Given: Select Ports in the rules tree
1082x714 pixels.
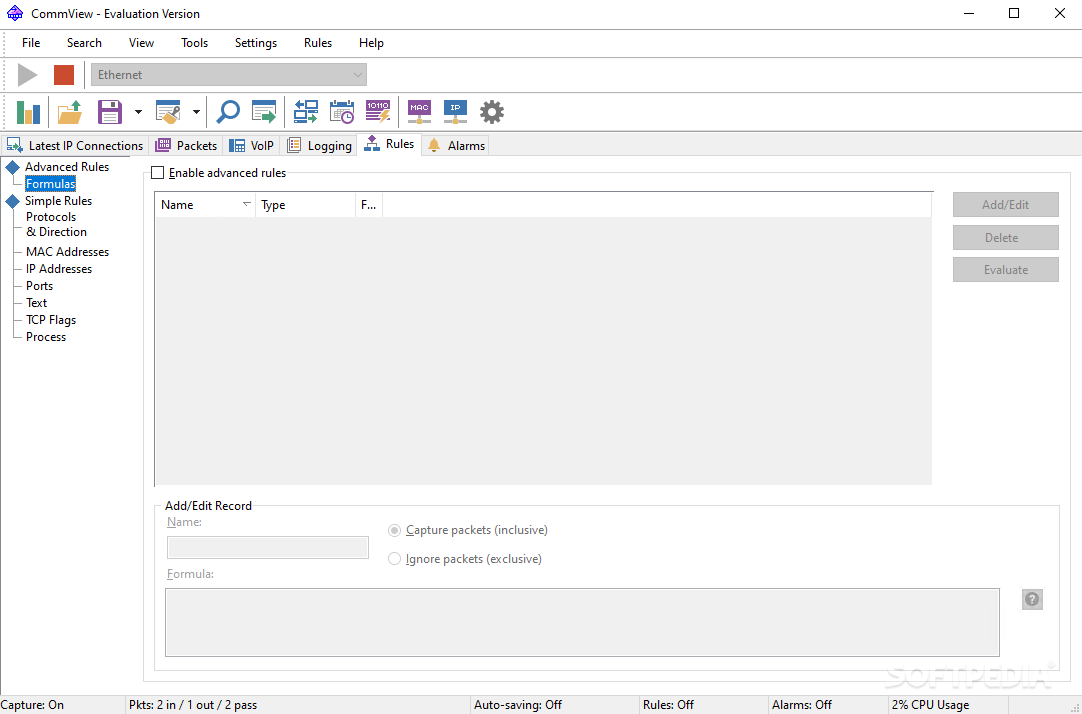Looking at the screenshot, I should click(39, 286).
